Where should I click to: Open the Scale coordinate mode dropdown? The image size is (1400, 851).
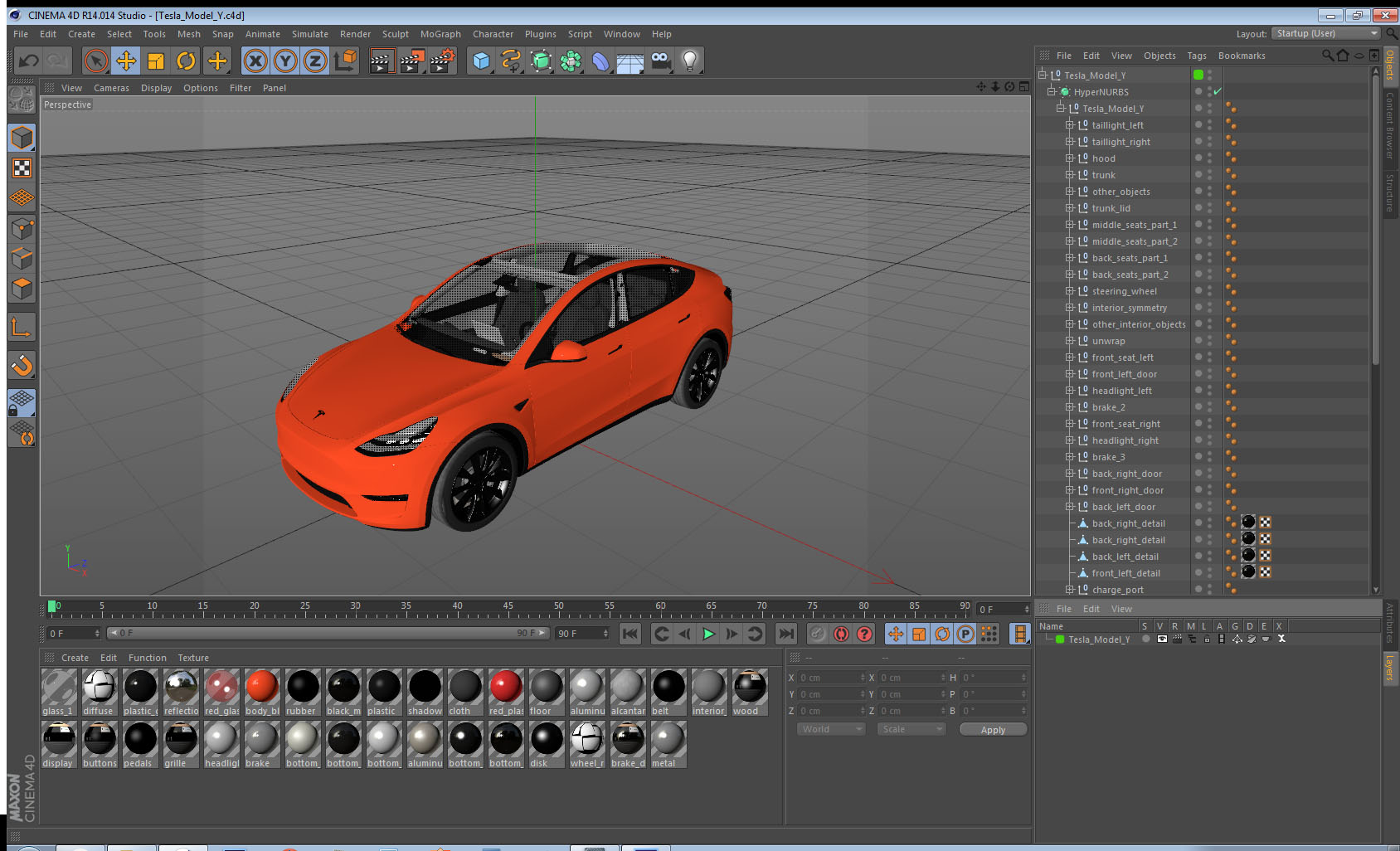pos(911,729)
